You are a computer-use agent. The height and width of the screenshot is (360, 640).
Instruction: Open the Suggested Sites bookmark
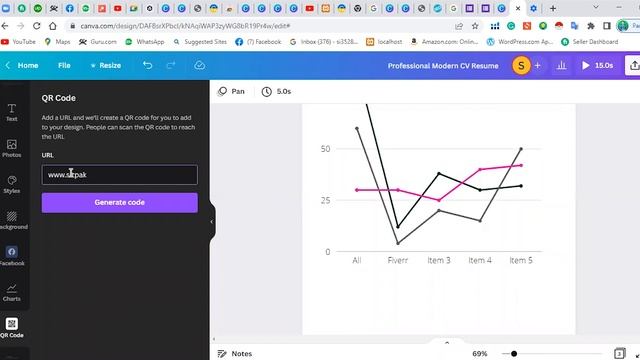pyautogui.click(x=200, y=42)
